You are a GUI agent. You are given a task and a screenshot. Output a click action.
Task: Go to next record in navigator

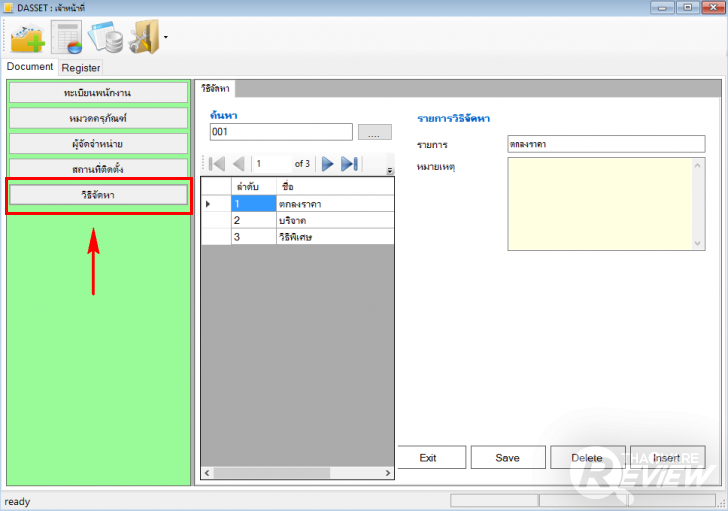pos(327,164)
